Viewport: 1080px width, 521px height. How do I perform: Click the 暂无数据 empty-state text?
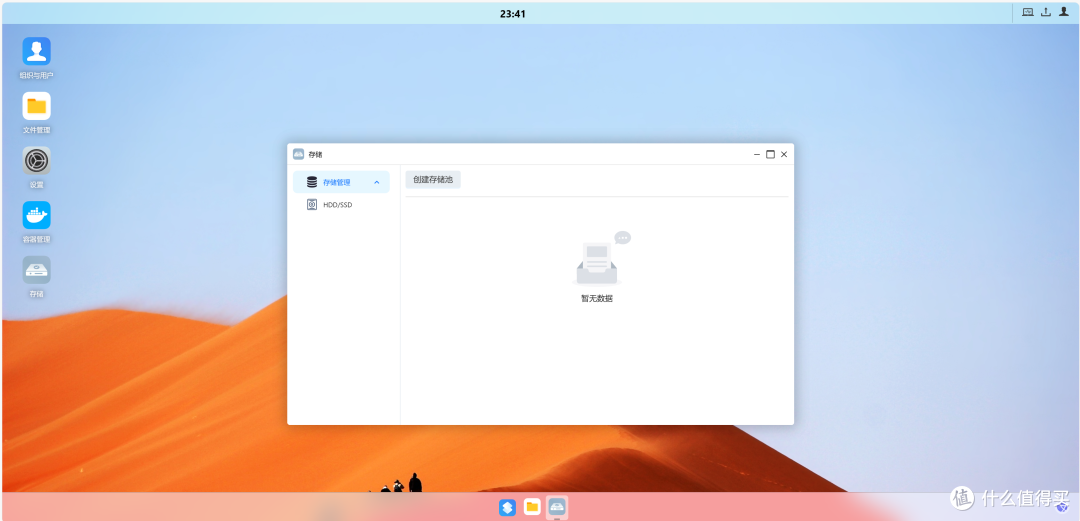[x=596, y=298]
